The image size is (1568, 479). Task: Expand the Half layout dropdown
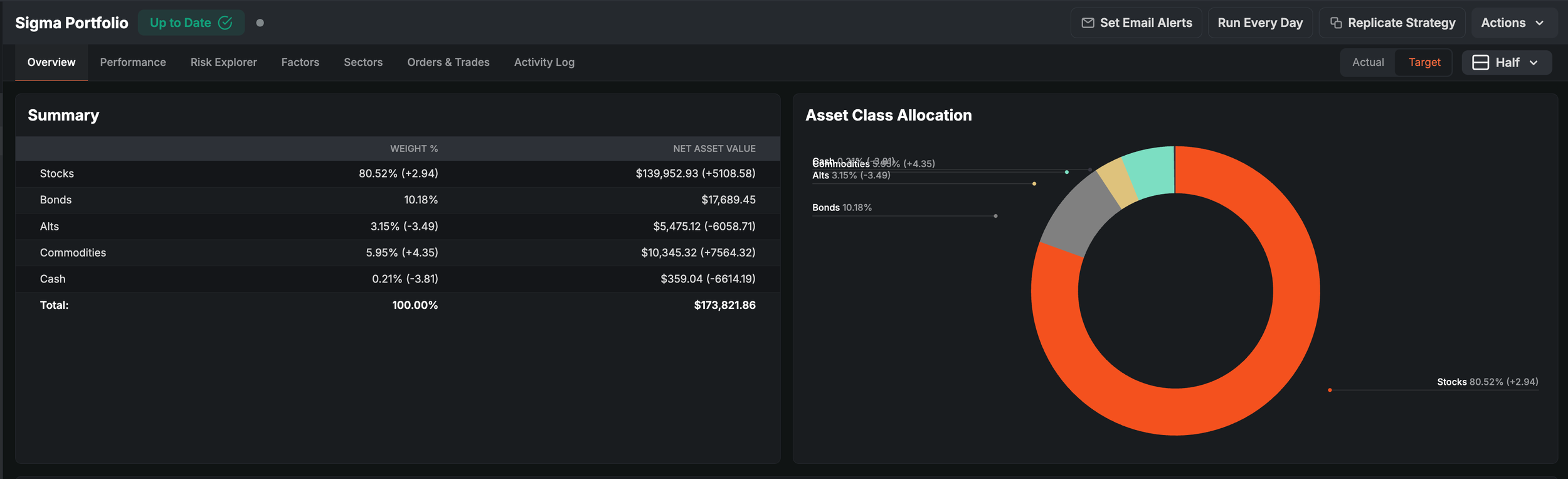(1507, 62)
